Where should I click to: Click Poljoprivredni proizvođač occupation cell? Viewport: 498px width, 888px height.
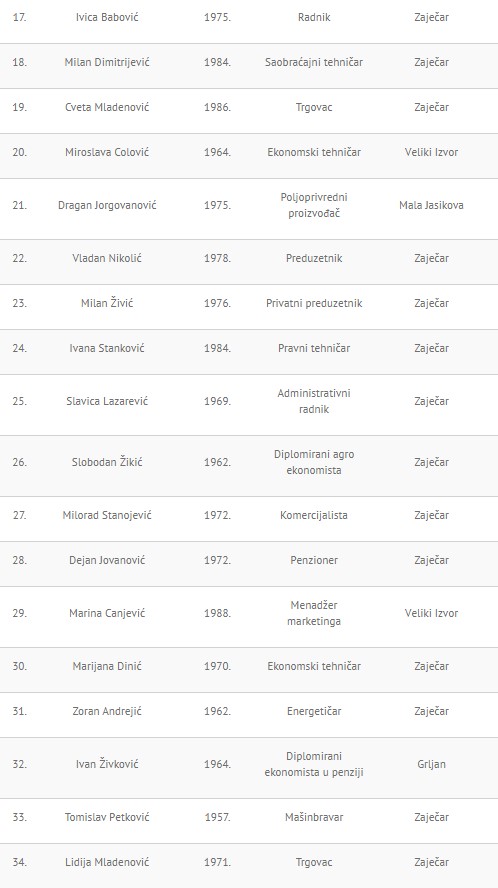point(314,205)
